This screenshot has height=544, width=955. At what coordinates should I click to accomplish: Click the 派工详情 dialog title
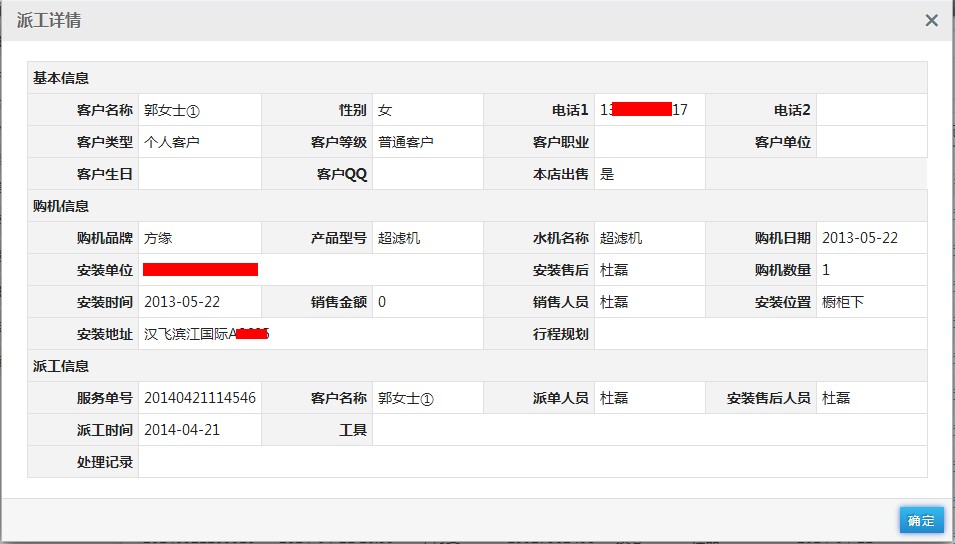(49, 20)
